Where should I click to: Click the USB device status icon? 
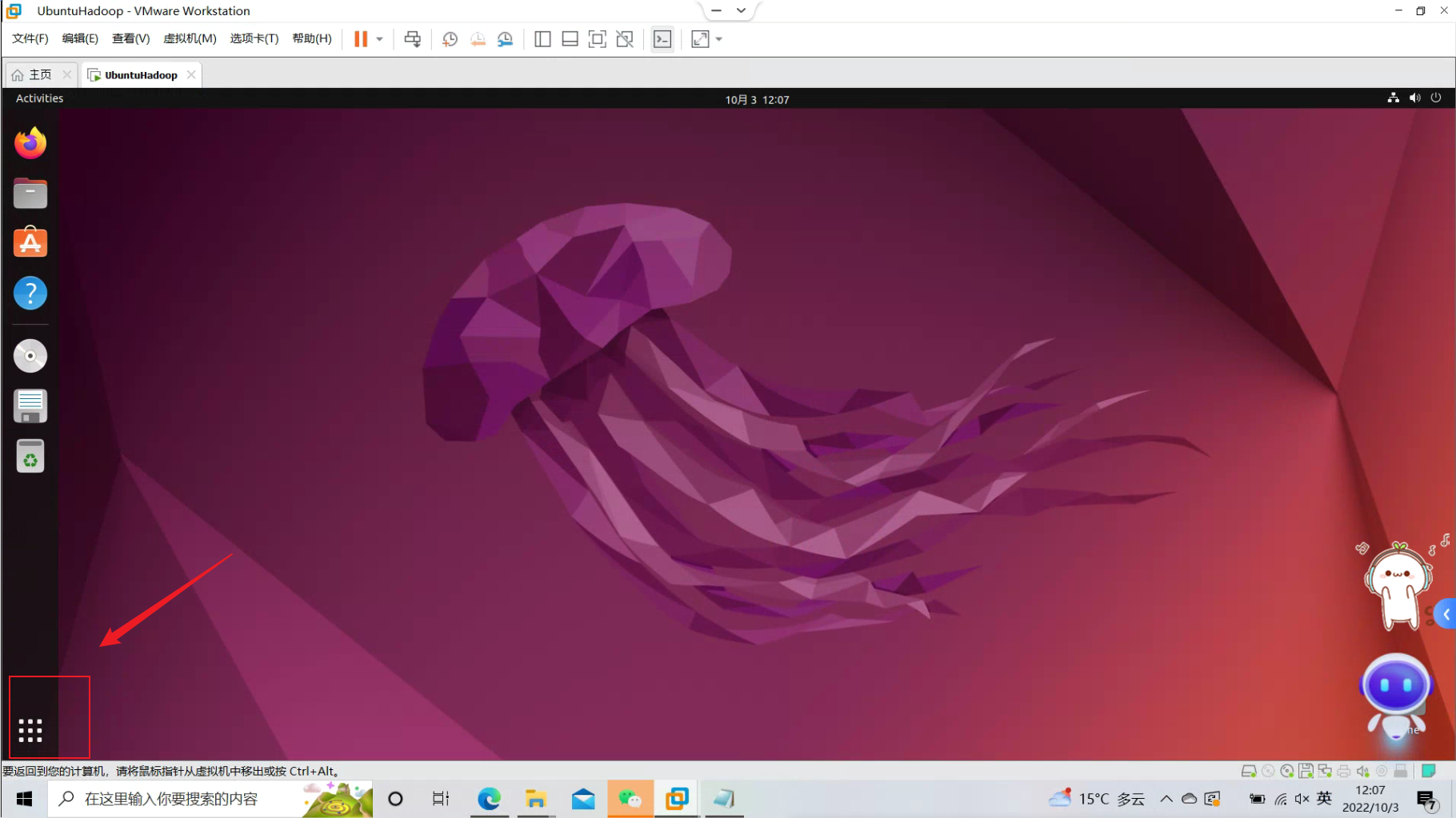coord(1400,771)
